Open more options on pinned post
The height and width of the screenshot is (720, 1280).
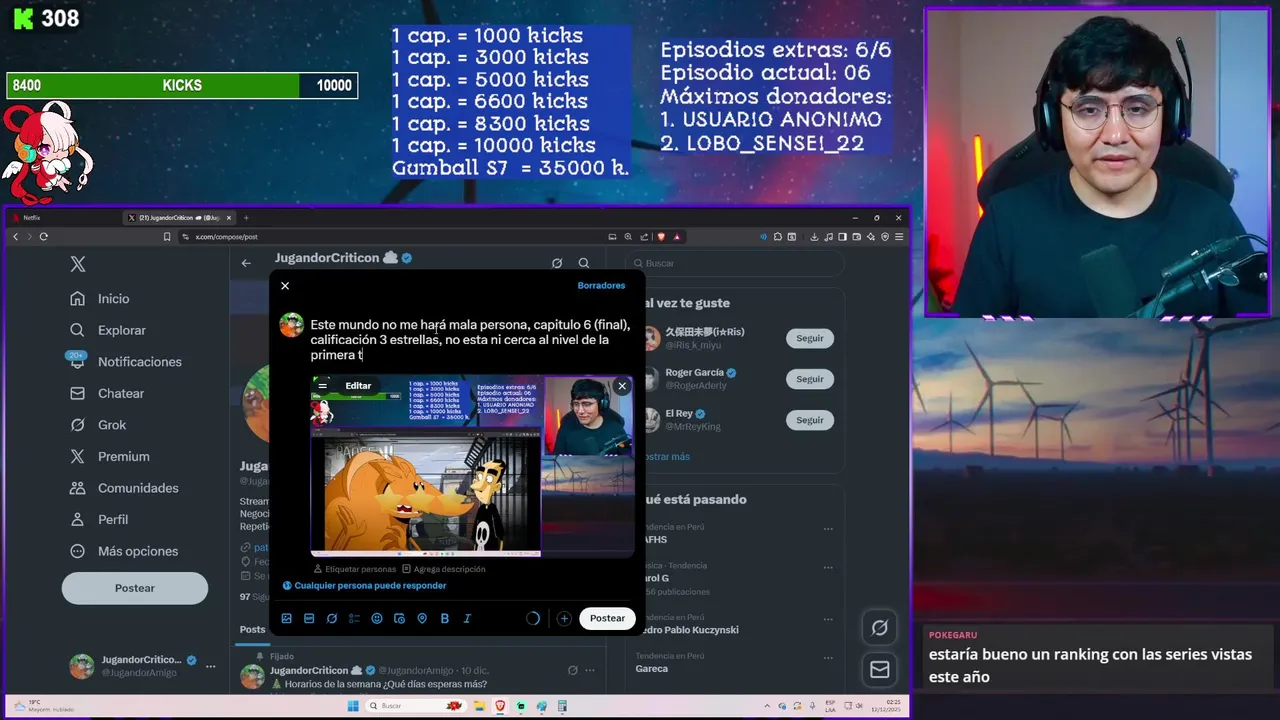click(x=590, y=670)
